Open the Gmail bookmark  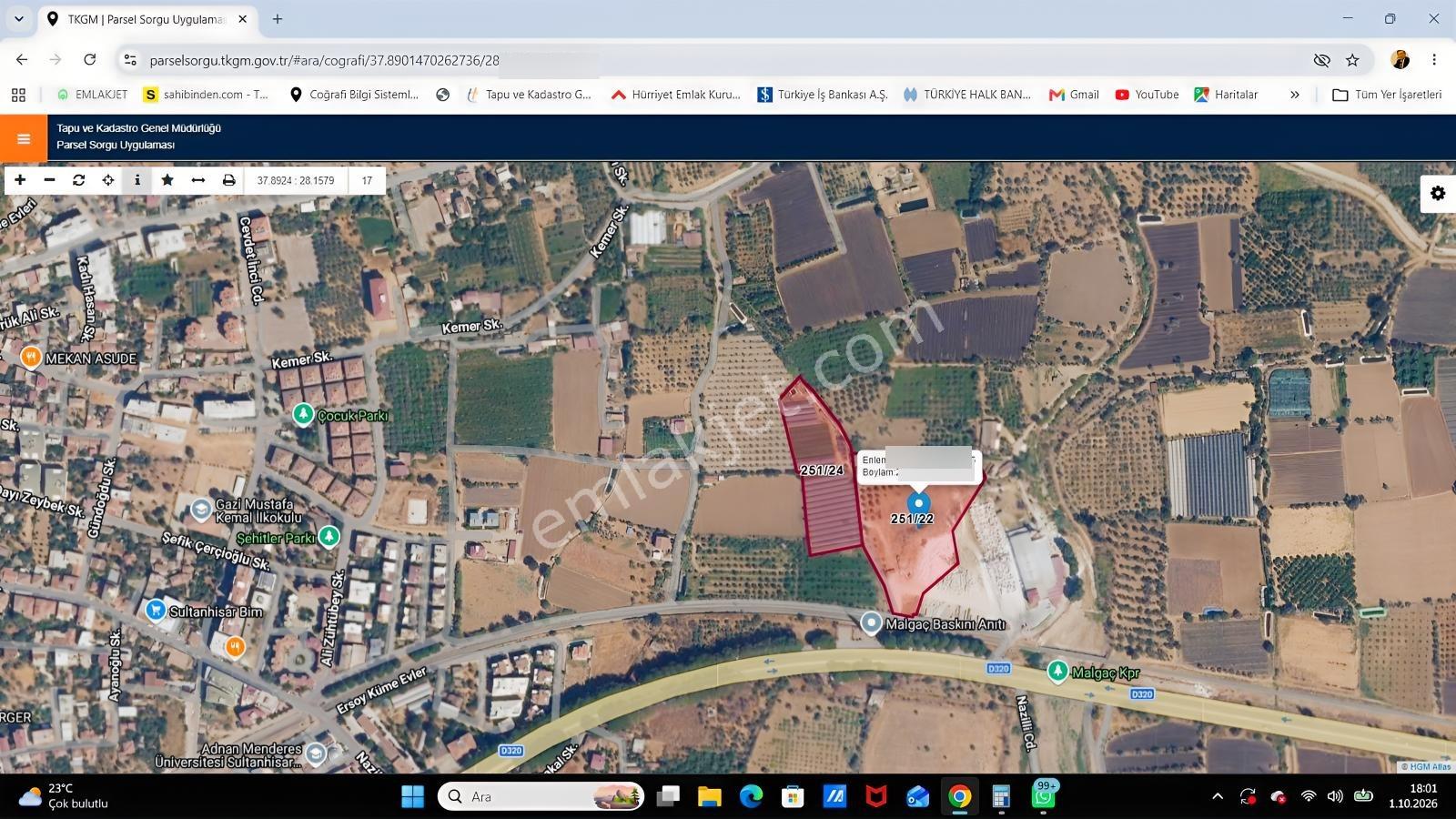(1074, 95)
